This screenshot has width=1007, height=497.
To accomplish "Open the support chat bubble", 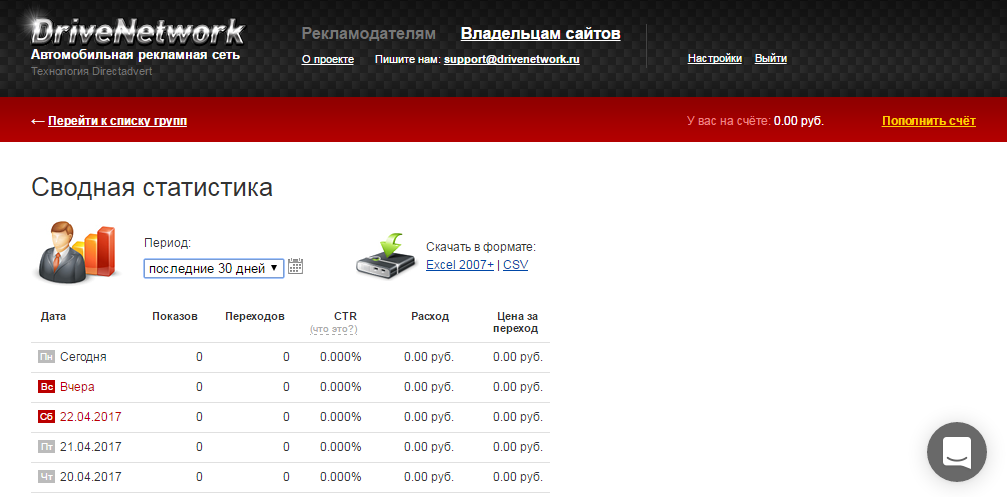I will [957, 452].
